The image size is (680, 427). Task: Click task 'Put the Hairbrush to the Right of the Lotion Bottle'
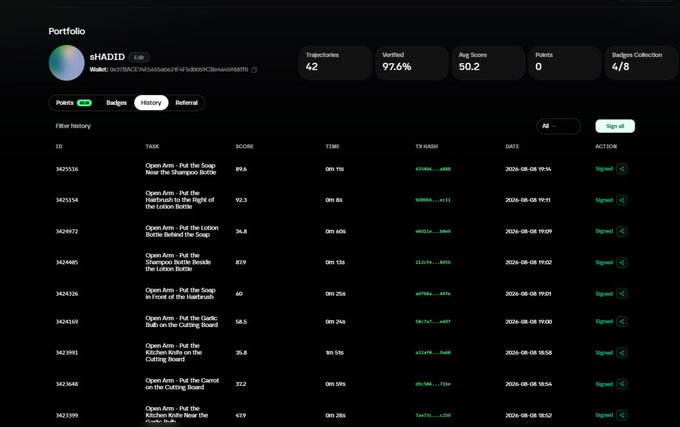click(180, 200)
